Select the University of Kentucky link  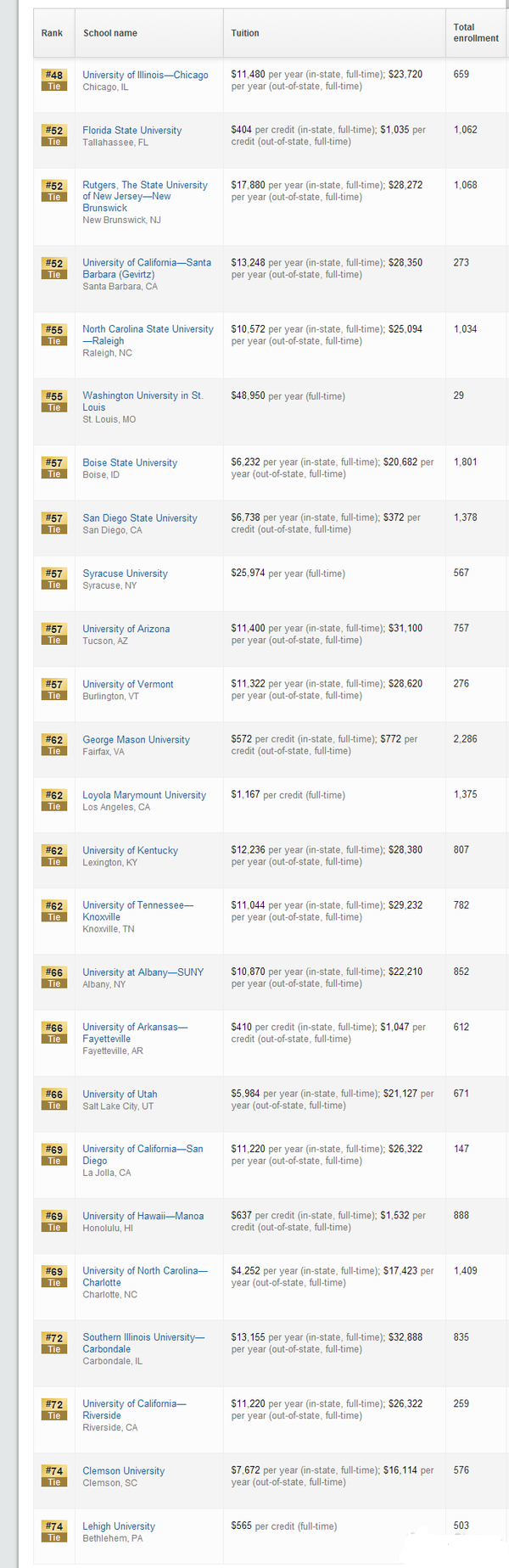point(131,850)
